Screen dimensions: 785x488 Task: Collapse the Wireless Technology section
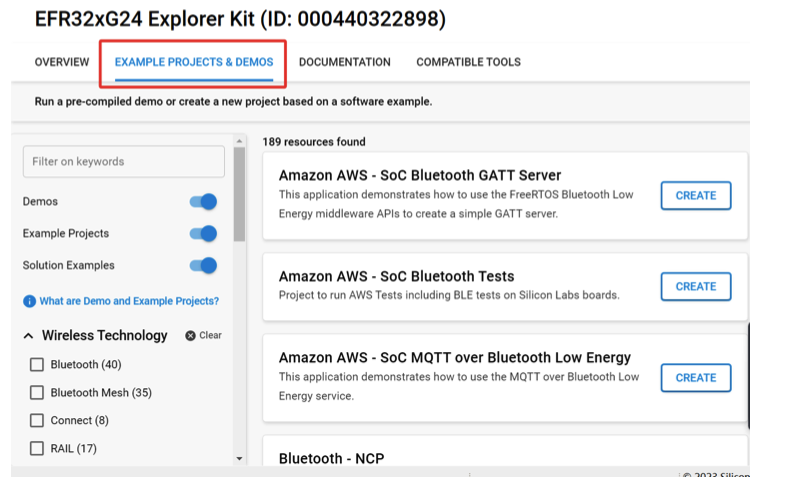(29, 336)
